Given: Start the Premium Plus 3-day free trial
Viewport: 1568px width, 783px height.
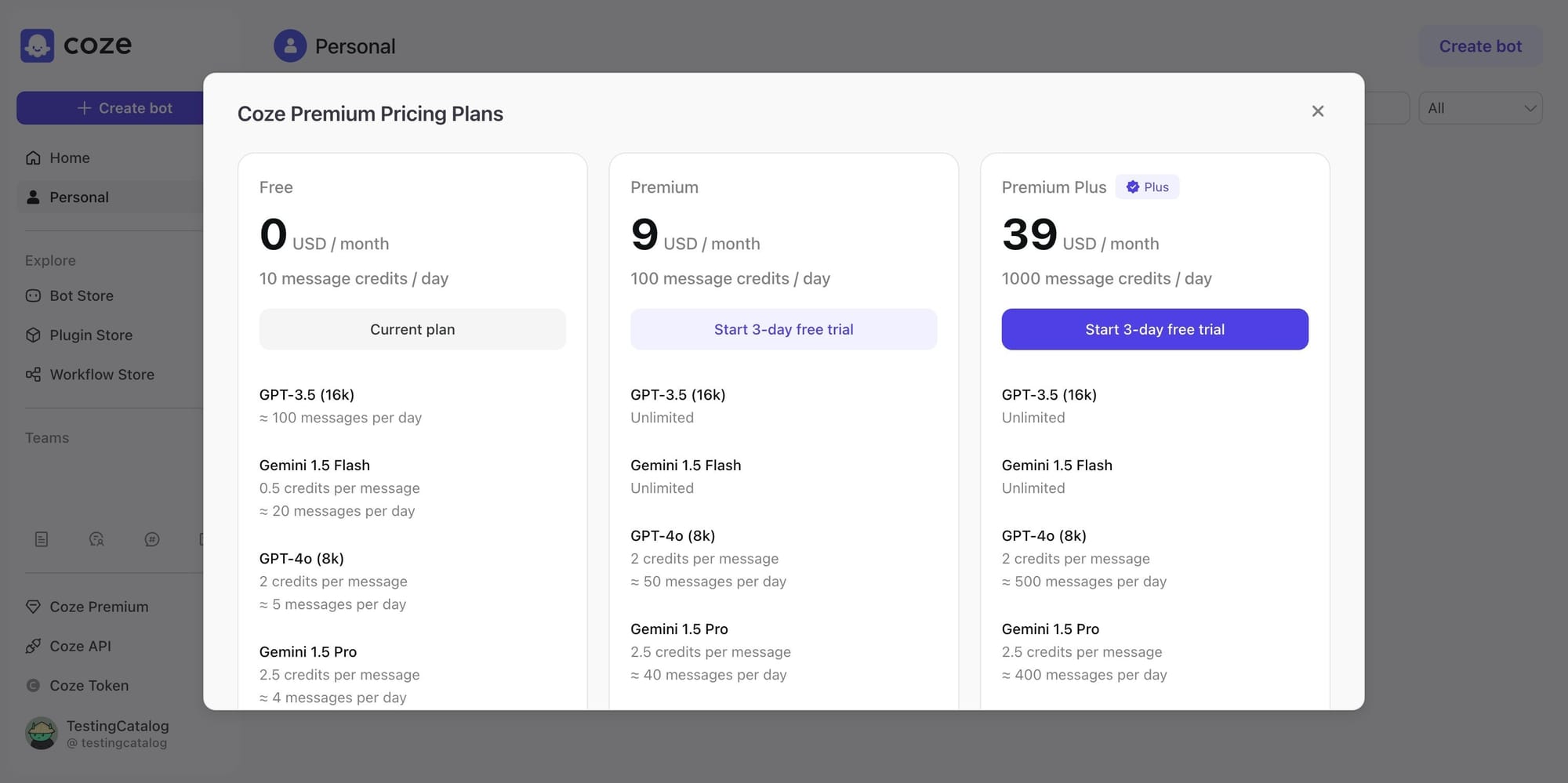Looking at the screenshot, I should click(1155, 329).
